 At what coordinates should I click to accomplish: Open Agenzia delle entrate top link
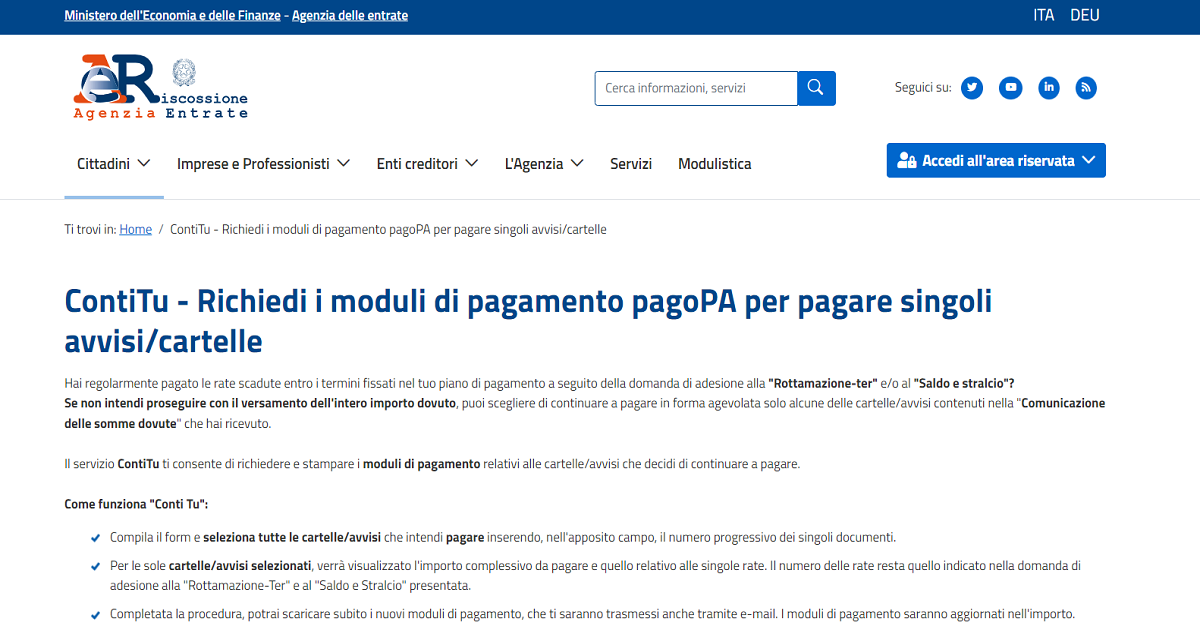(350, 16)
